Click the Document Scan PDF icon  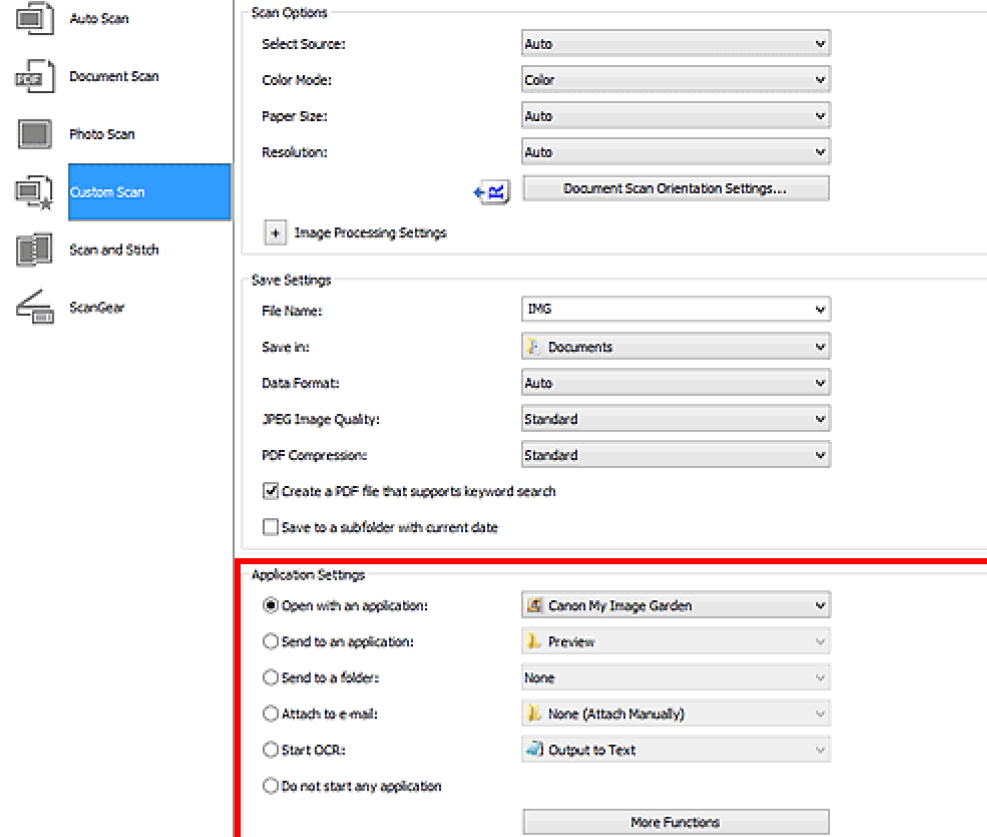(34, 77)
